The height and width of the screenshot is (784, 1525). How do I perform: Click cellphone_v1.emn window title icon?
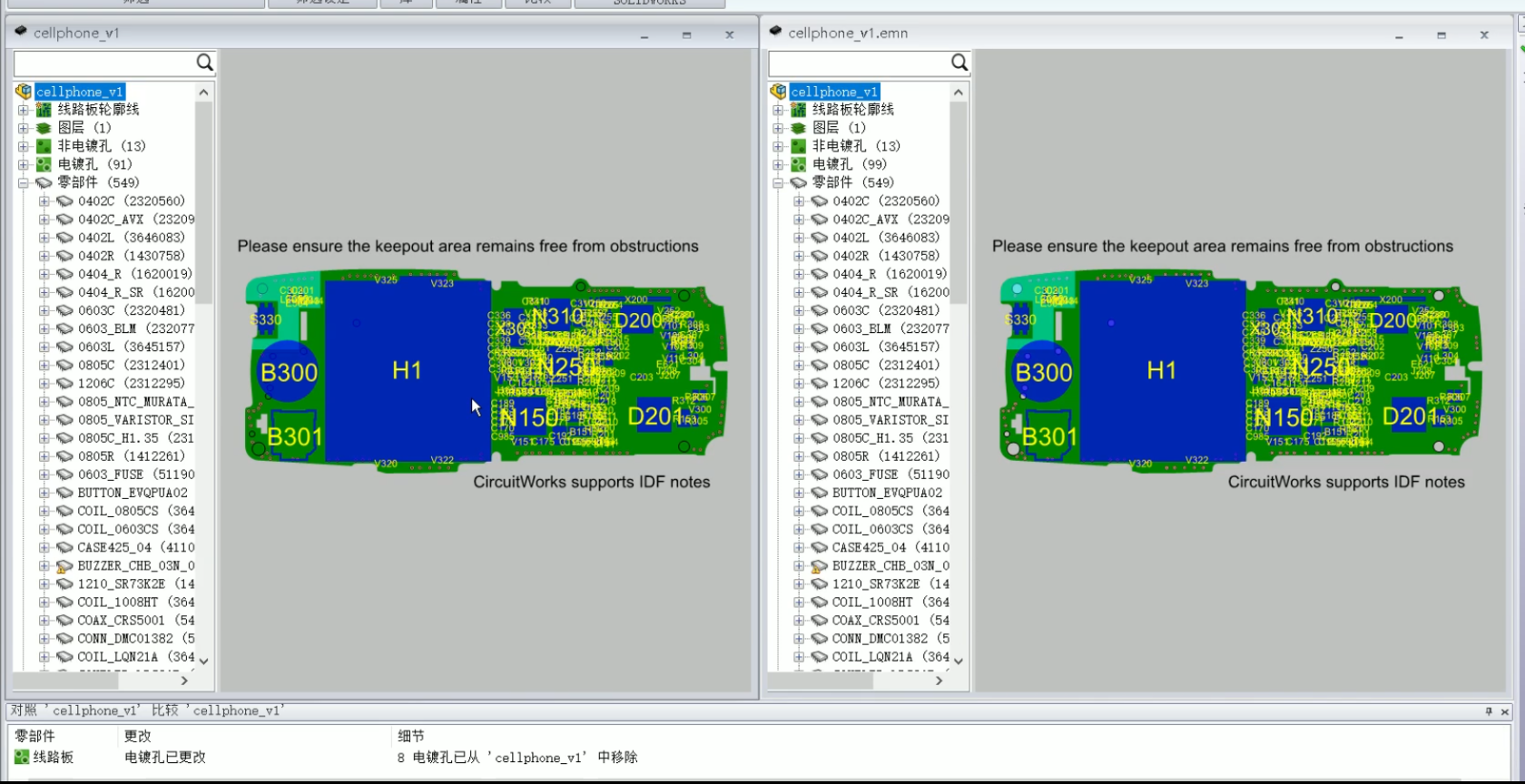click(x=775, y=32)
